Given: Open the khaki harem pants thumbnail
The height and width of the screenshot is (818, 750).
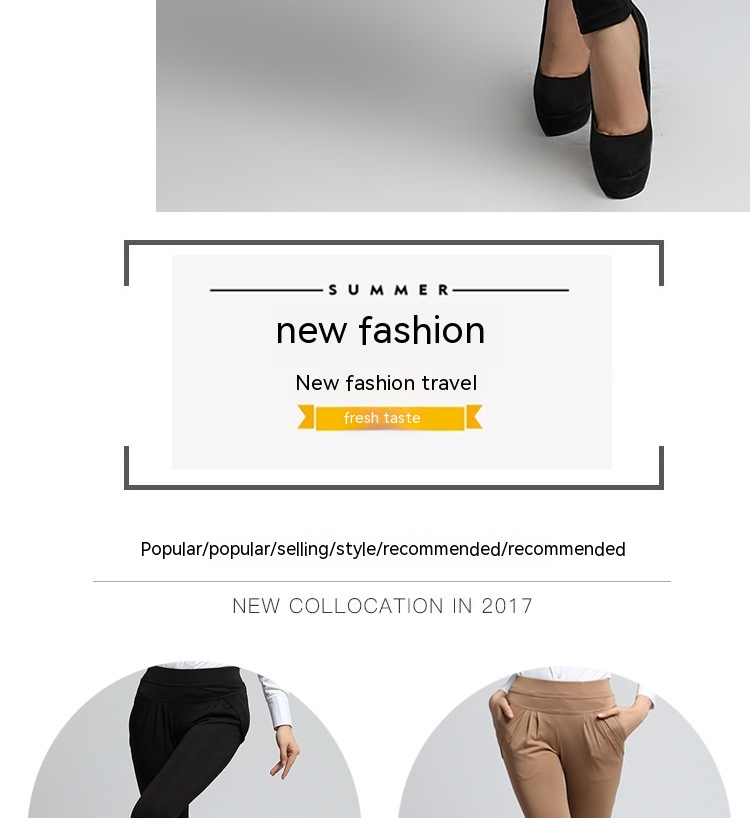Looking at the screenshot, I should point(564,742).
